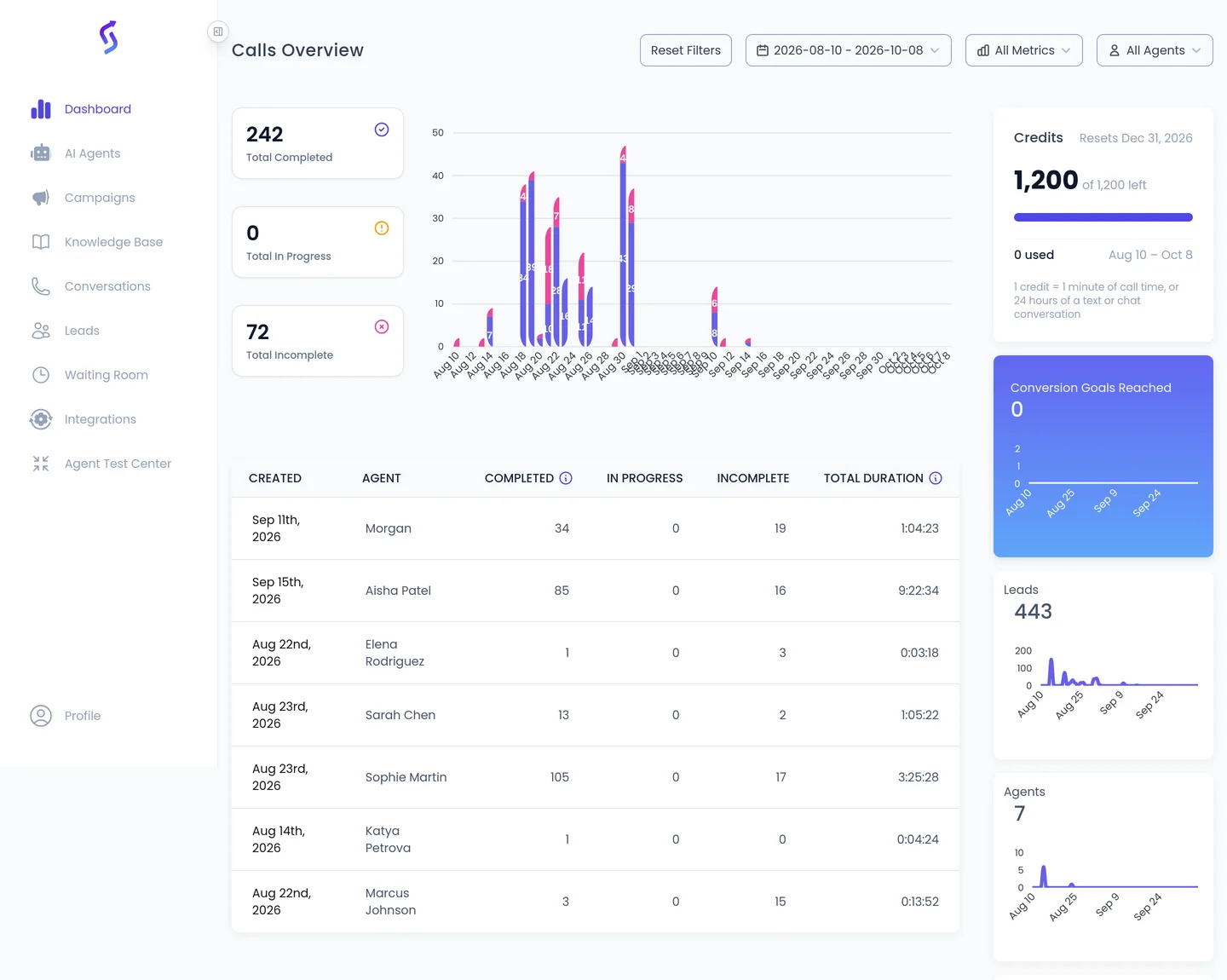Click the Campaigns megaphone icon

[41, 198]
